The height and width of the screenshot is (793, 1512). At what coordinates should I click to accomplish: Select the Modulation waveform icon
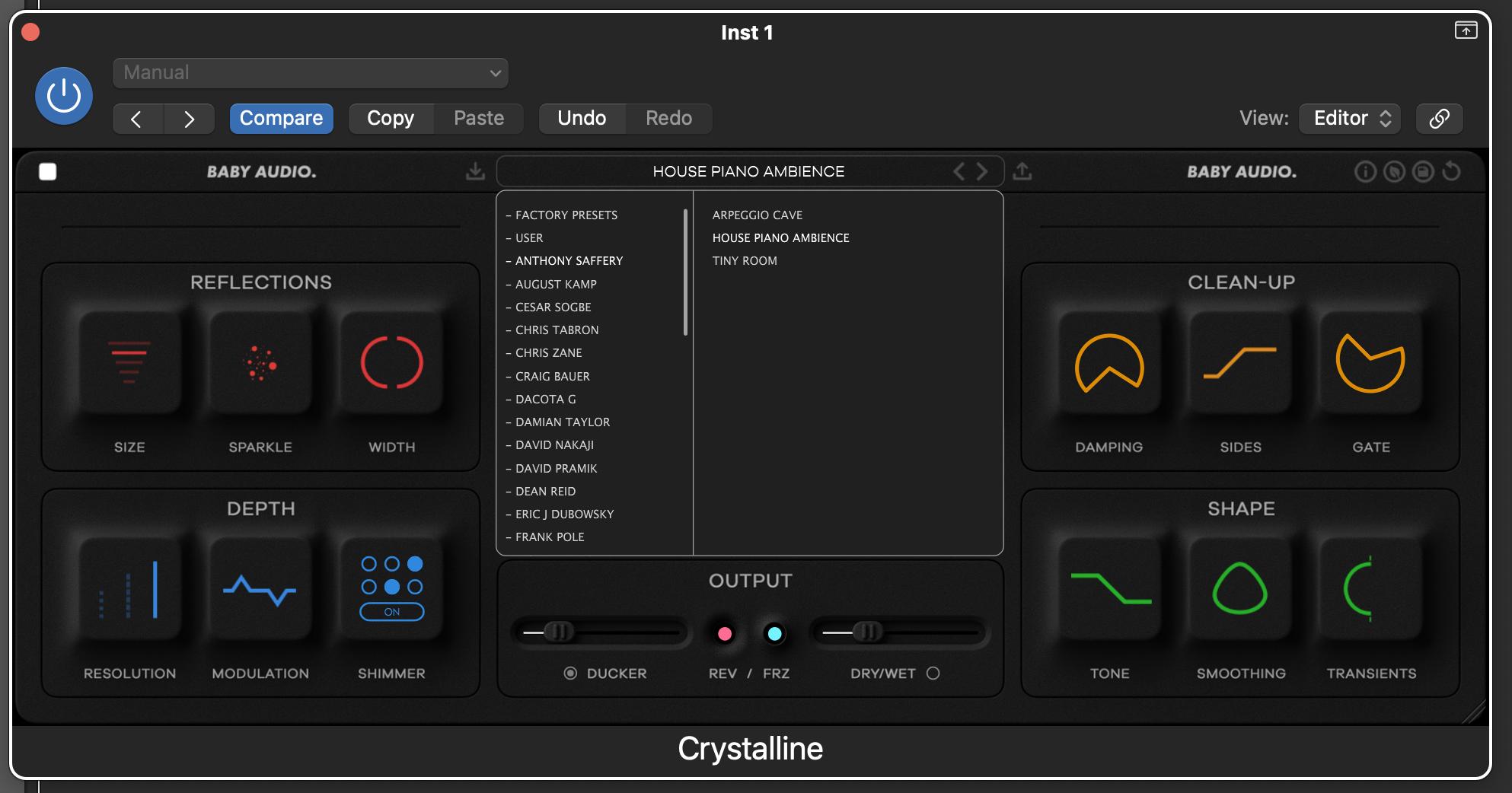(x=260, y=589)
